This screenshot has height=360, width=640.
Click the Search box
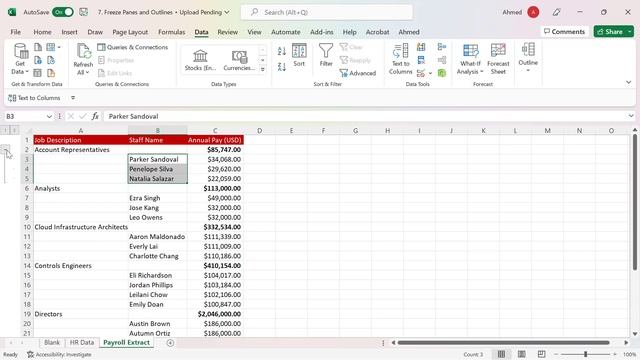pyautogui.click(x=327, y=12)
